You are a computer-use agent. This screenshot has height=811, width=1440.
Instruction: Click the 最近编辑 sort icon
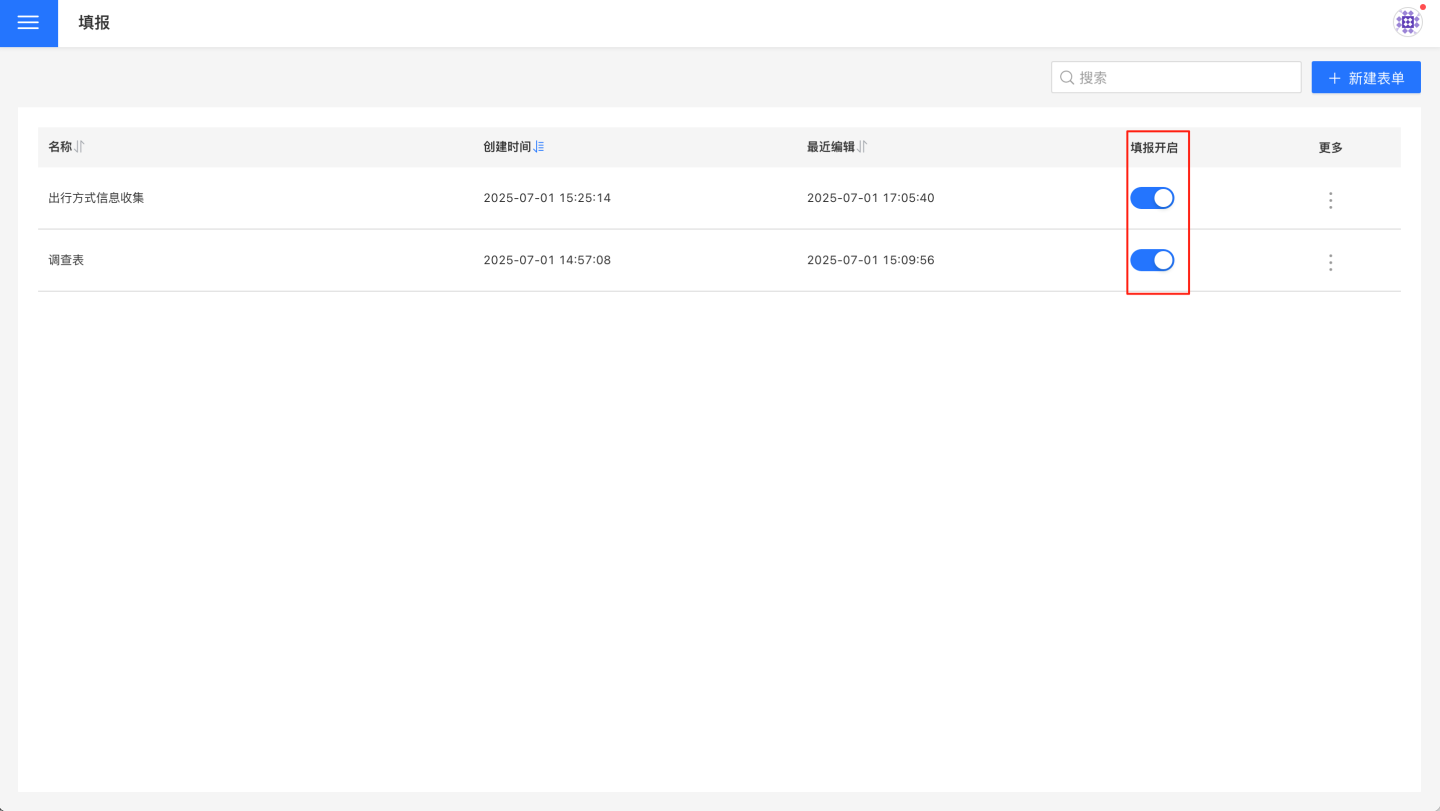[862, 147]
